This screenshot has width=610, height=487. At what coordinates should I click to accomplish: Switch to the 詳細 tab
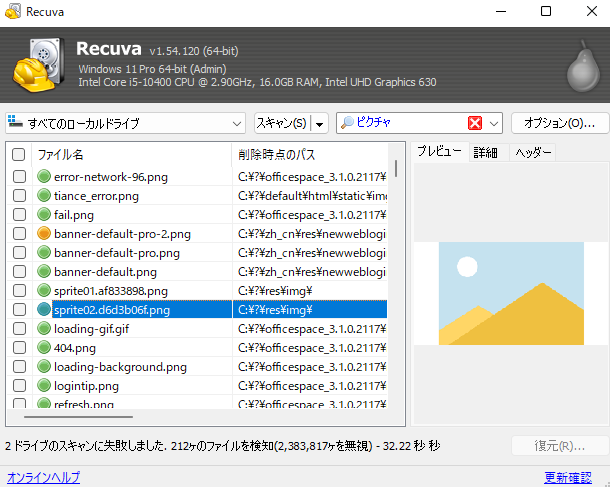[486, 152]
